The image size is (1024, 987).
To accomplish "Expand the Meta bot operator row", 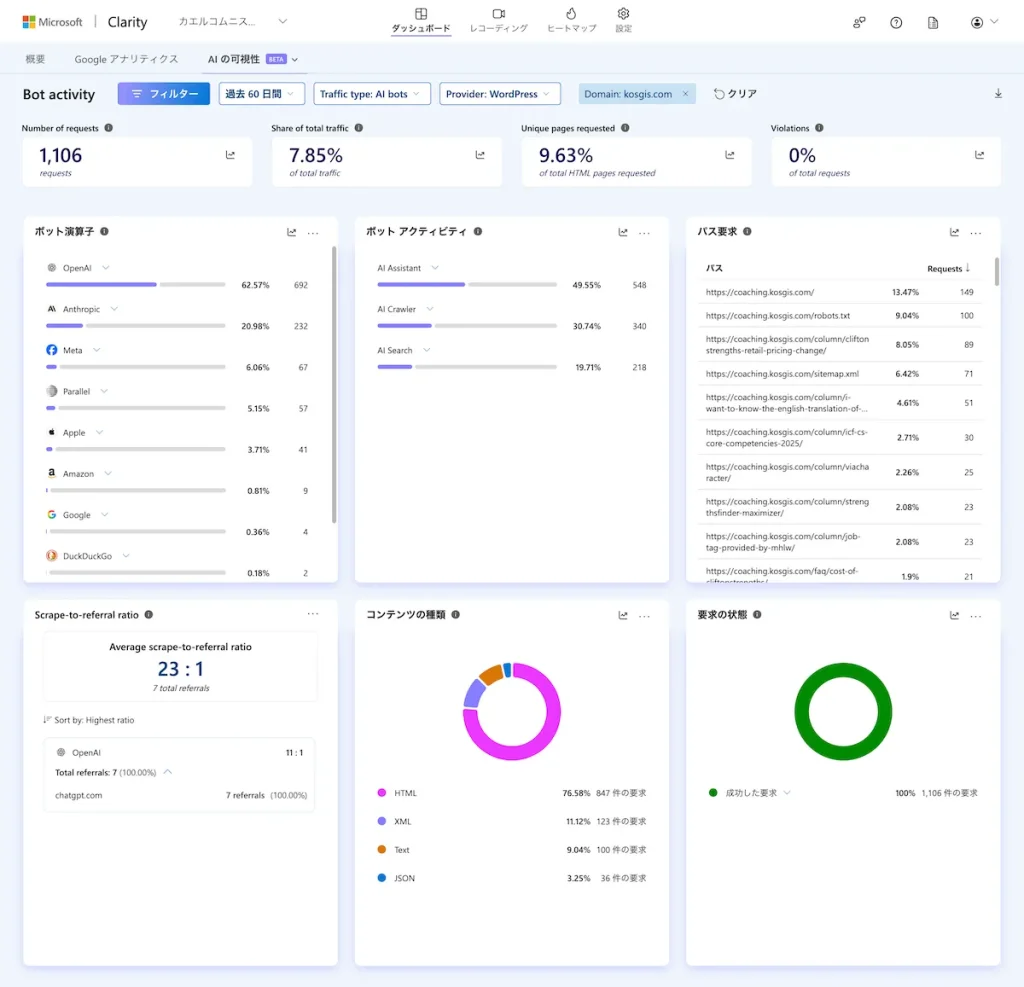I will pyautogui.click(x=97, y=350).
